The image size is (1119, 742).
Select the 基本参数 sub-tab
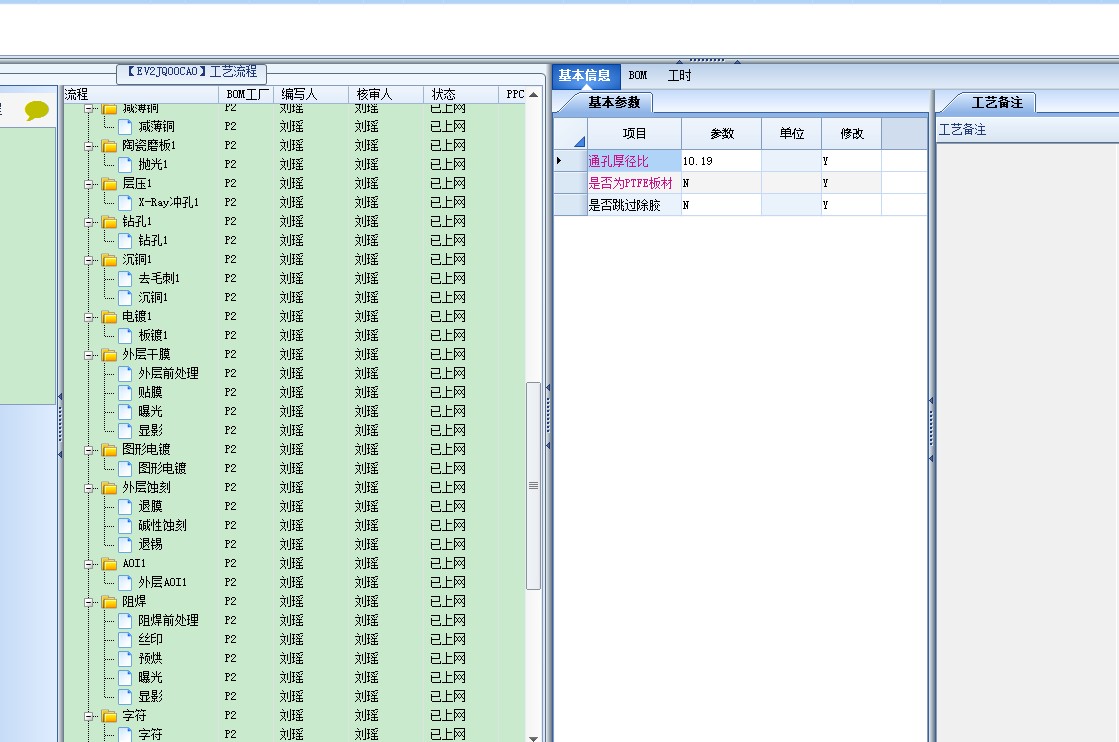coord(614,103)
